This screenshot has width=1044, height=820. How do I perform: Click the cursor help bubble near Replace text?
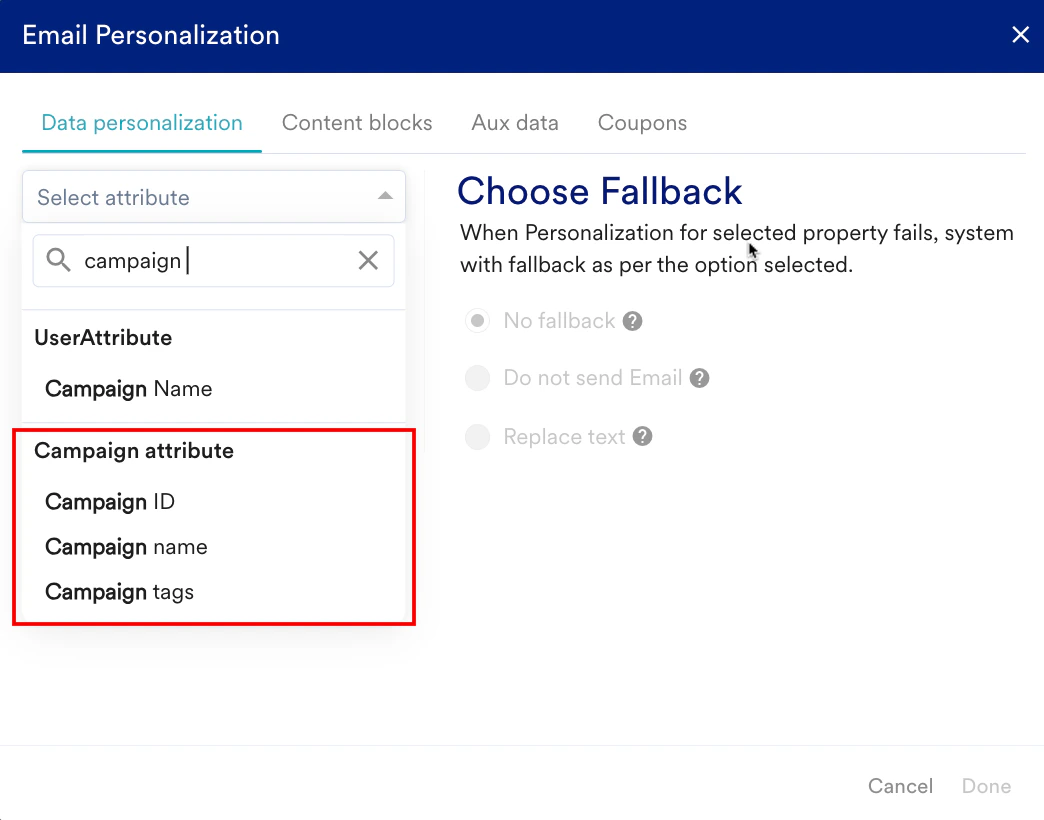pyautogui.click(x=642, y=436)
